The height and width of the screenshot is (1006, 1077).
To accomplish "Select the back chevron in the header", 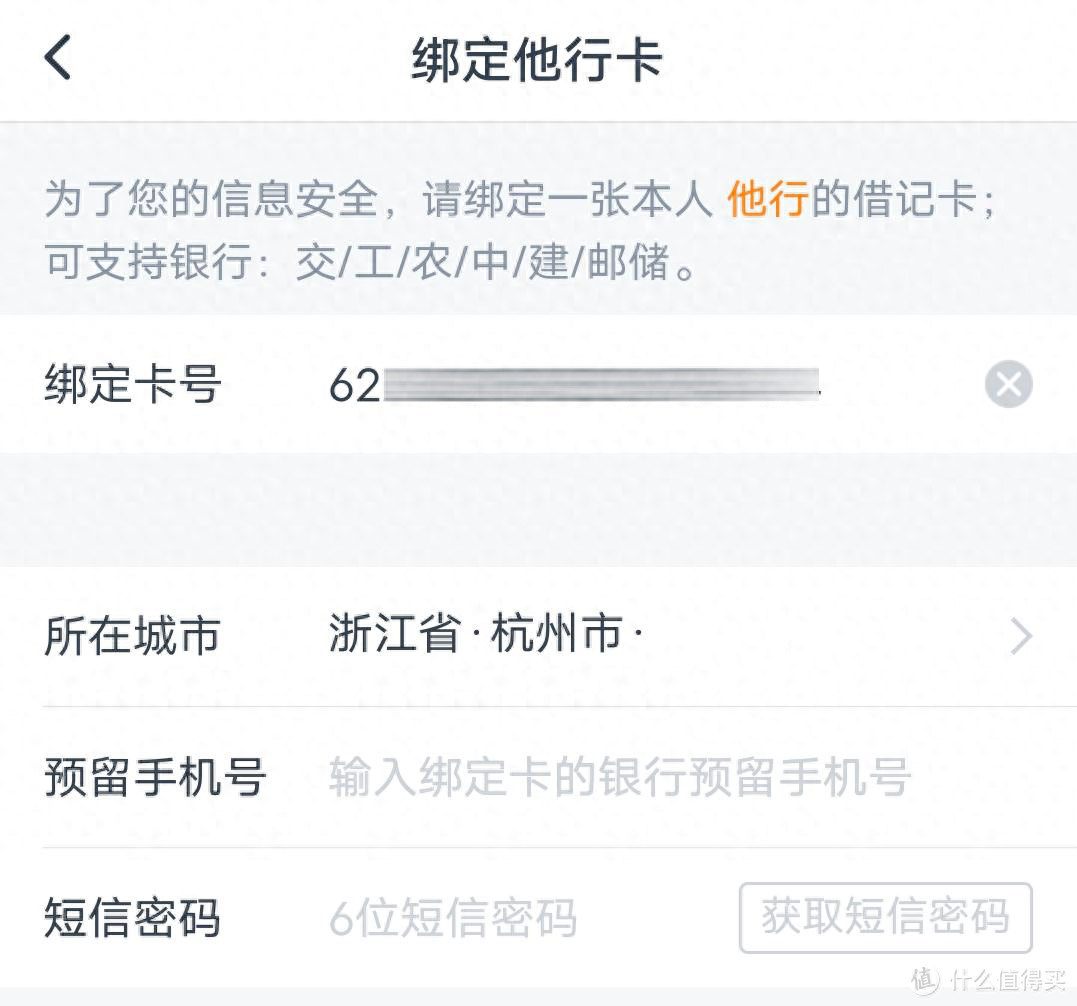I will point(57,58).
